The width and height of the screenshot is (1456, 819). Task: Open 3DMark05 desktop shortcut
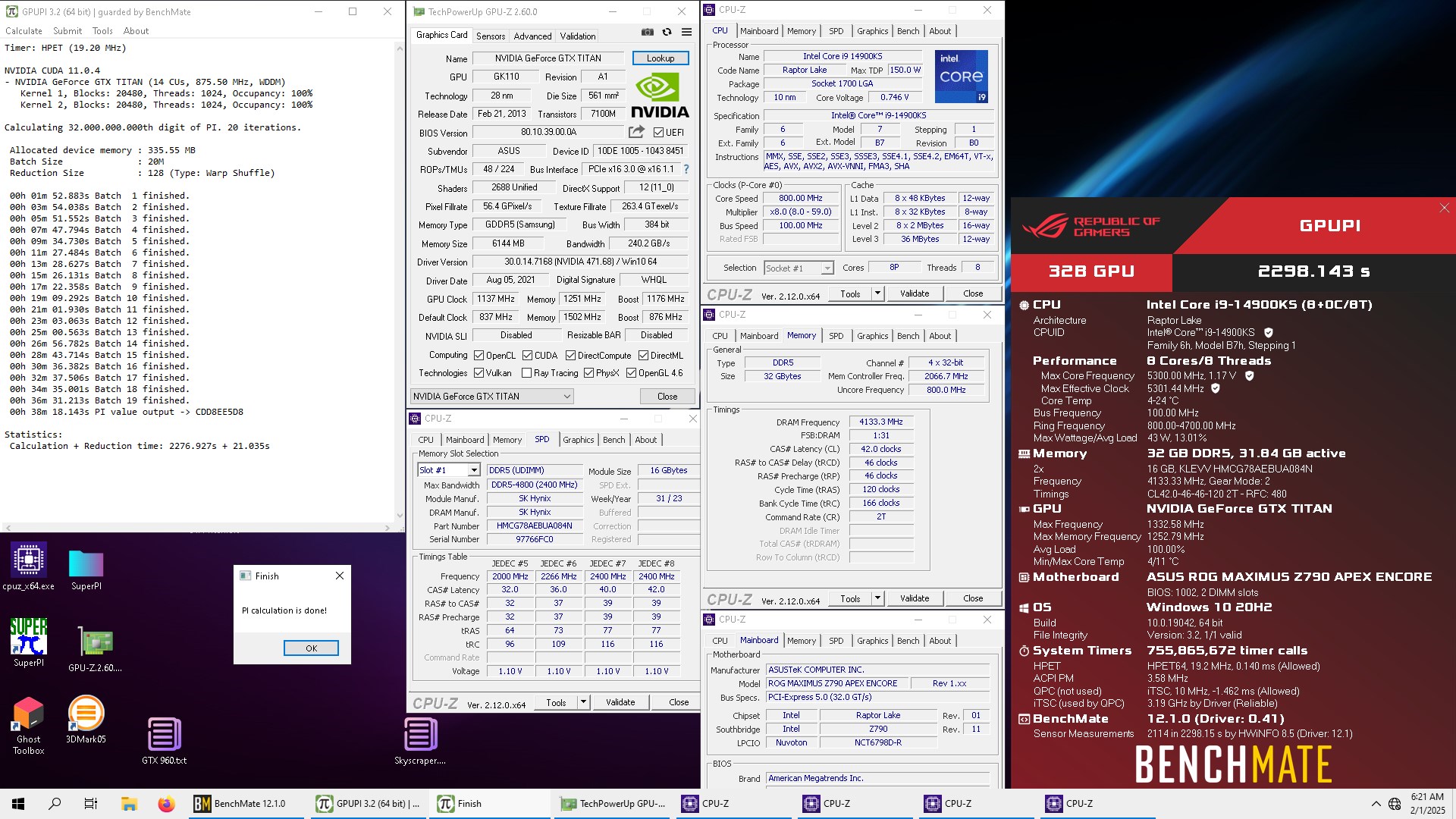(86, 720)
